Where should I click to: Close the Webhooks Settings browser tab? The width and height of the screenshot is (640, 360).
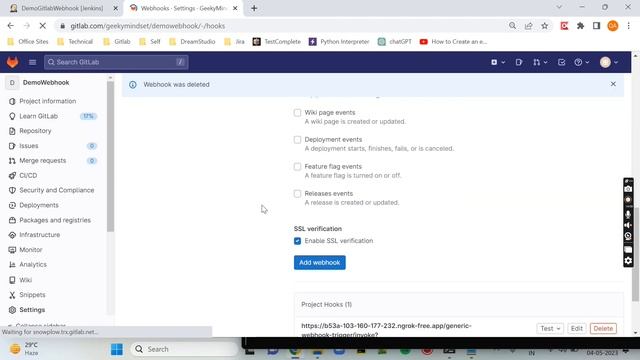(x=235, y=8)
